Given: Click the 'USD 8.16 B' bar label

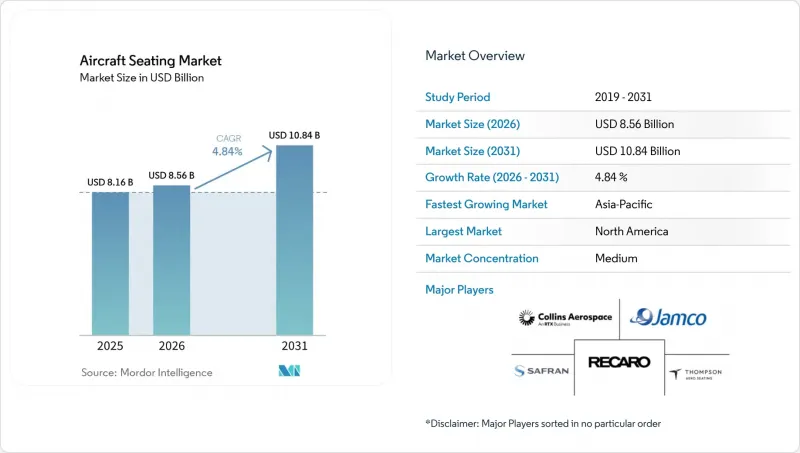Looking at the screenshot, I should (x=110, y=182).
